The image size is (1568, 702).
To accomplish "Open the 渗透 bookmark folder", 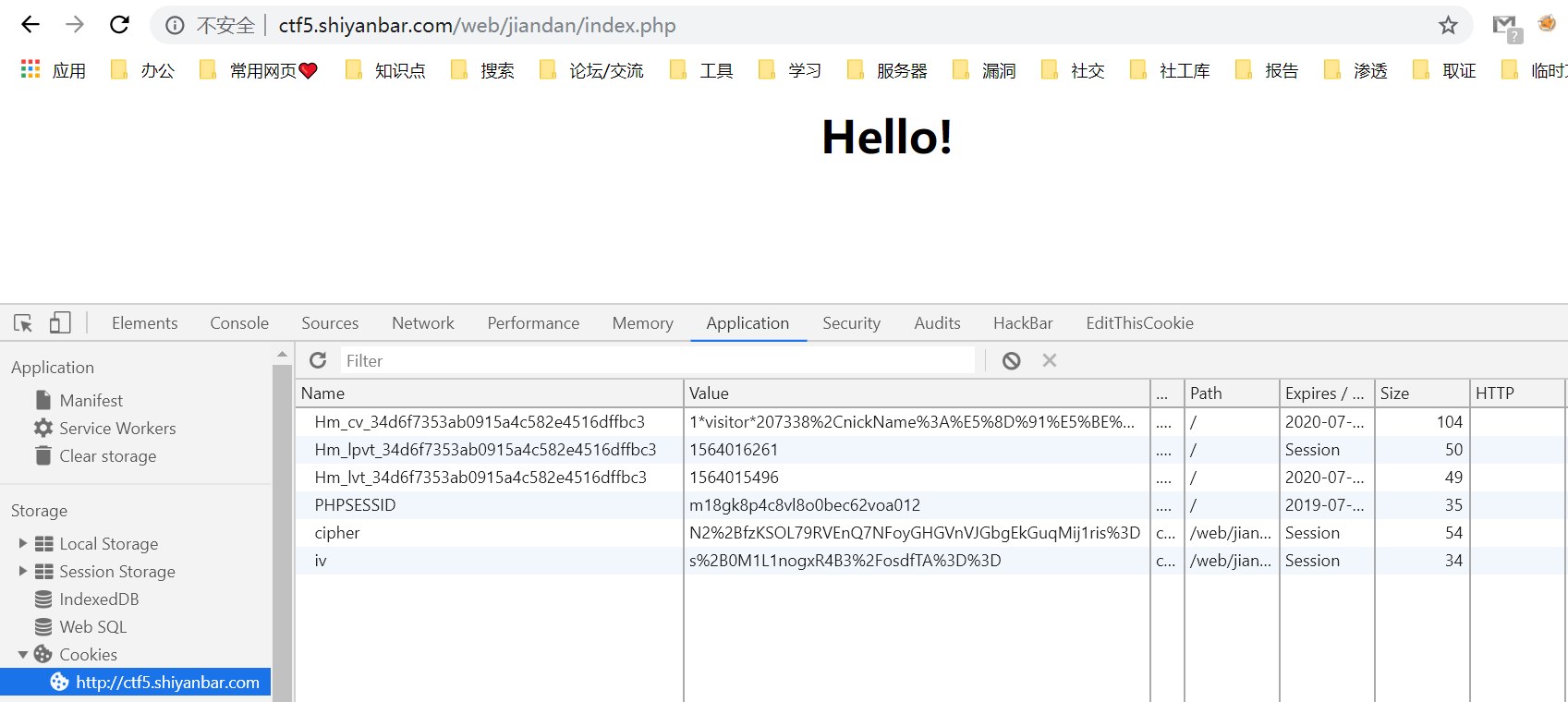I will pos(1355,70).
